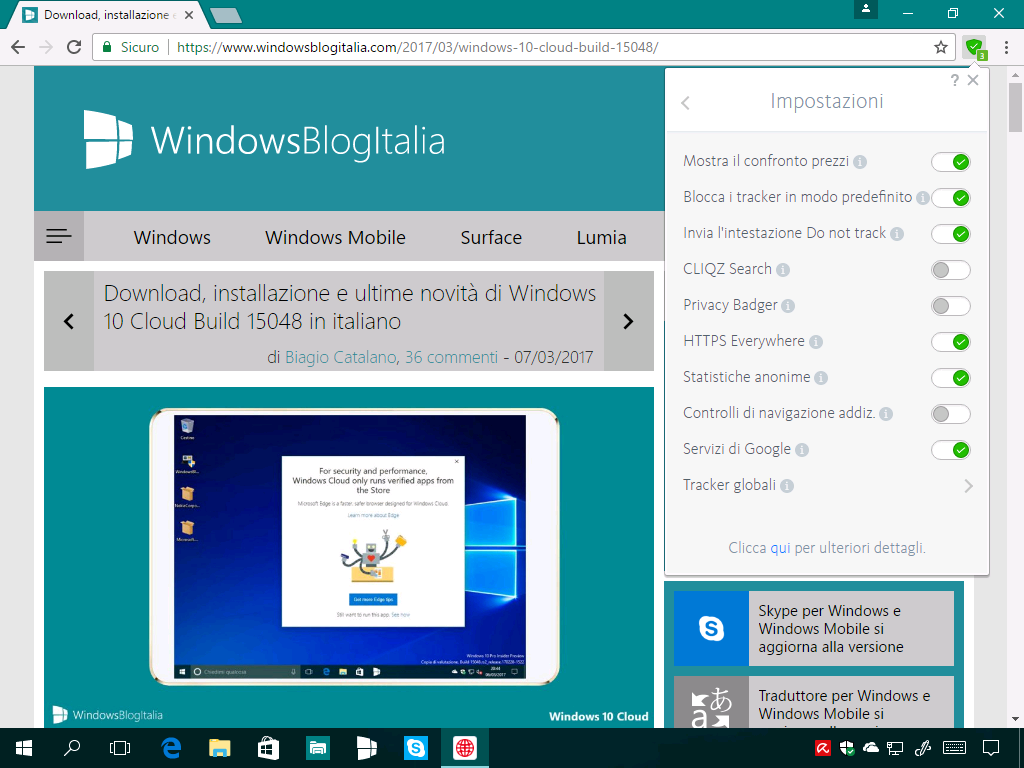Click the qui link for more details
Image resolution: width=1024 pixels, height=768 pixels.
point(780,547)
